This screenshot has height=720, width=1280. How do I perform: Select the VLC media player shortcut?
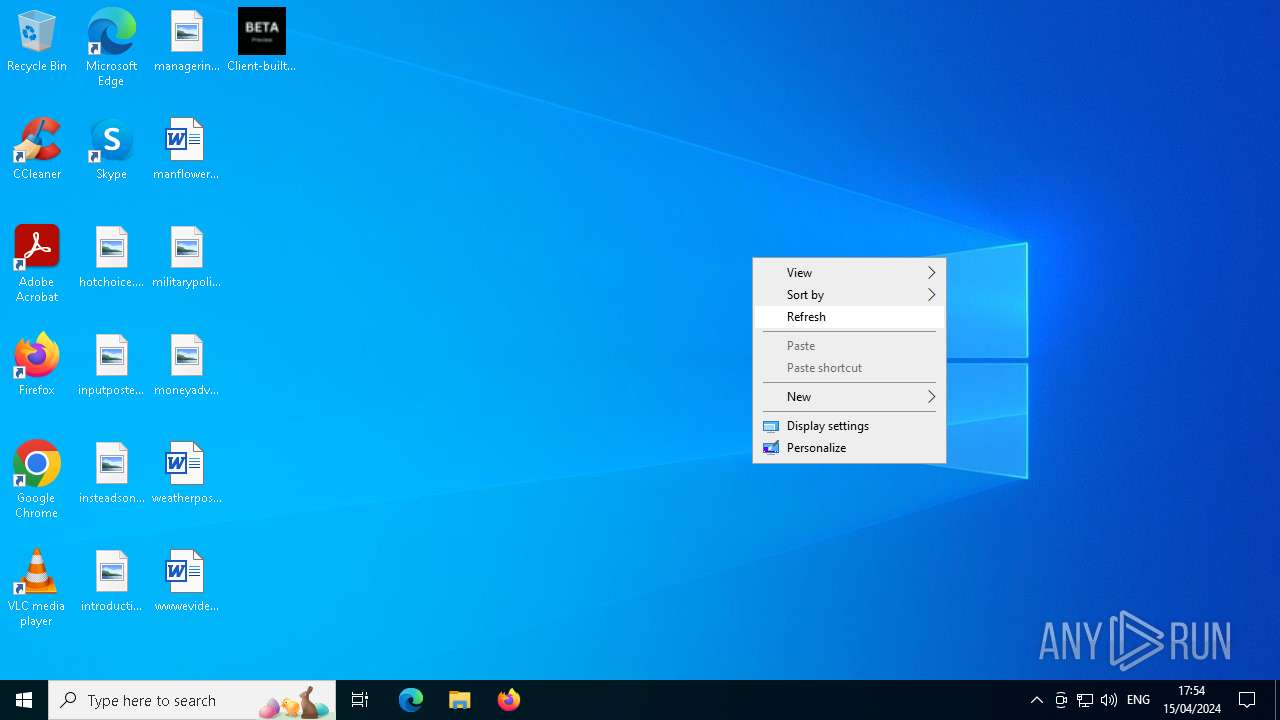click(37, 588)
